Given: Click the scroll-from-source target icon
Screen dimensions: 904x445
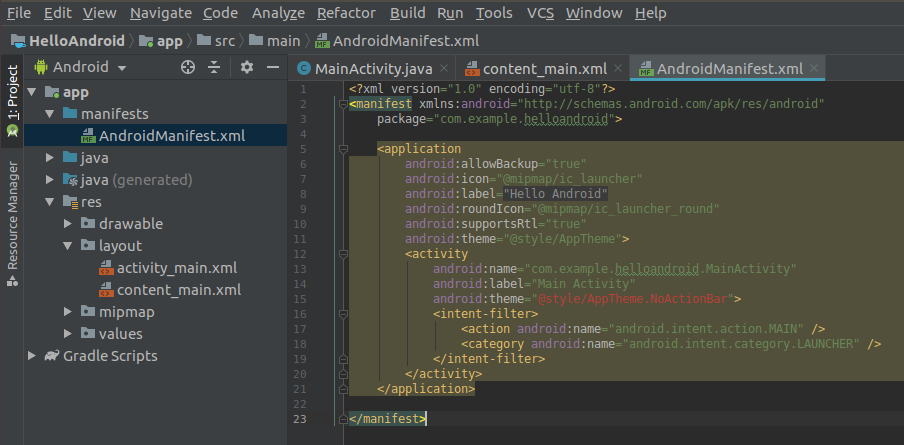Looking at the screenshot, I should pyautogui.click(x=188, y=67).
